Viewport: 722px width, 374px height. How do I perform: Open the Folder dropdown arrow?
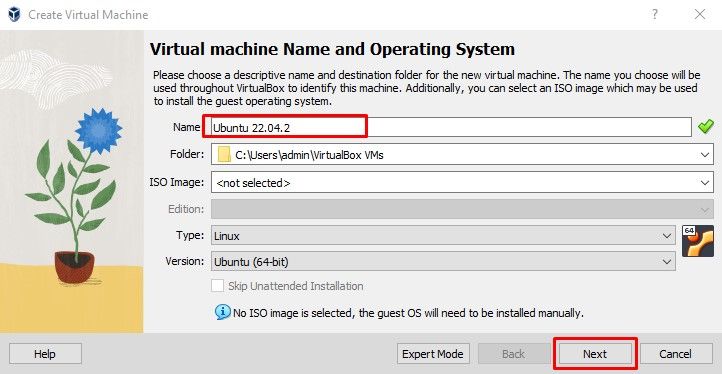point(705,155)
